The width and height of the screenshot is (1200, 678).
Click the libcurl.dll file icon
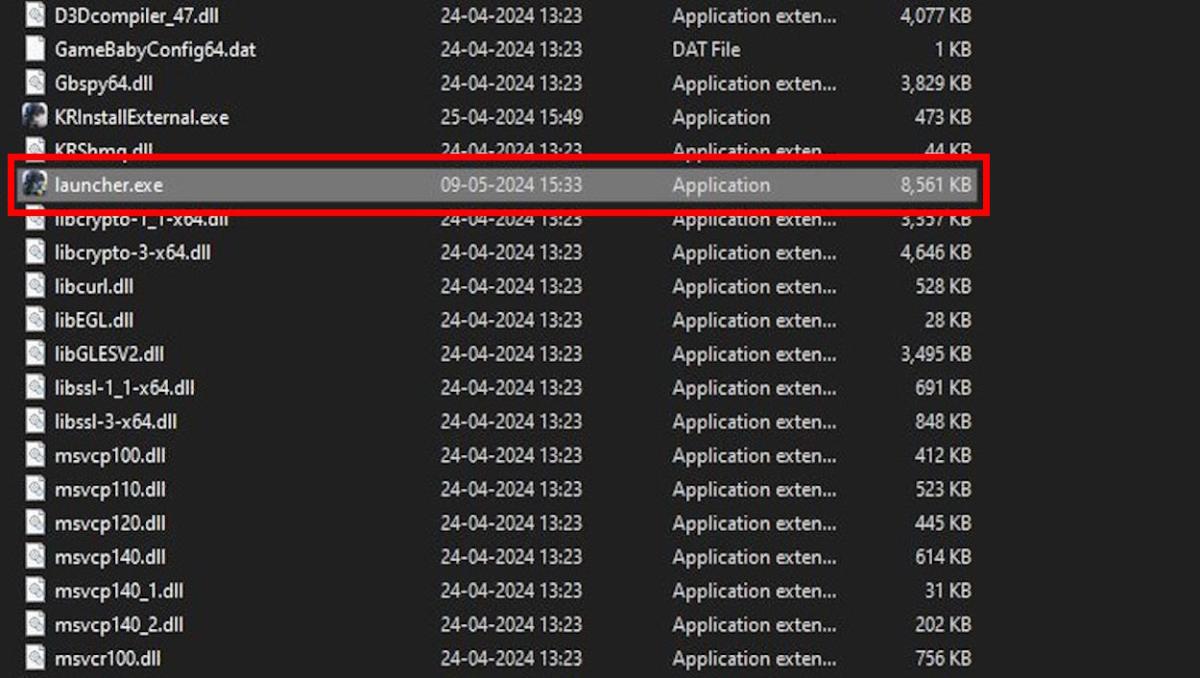click(33, 286)
